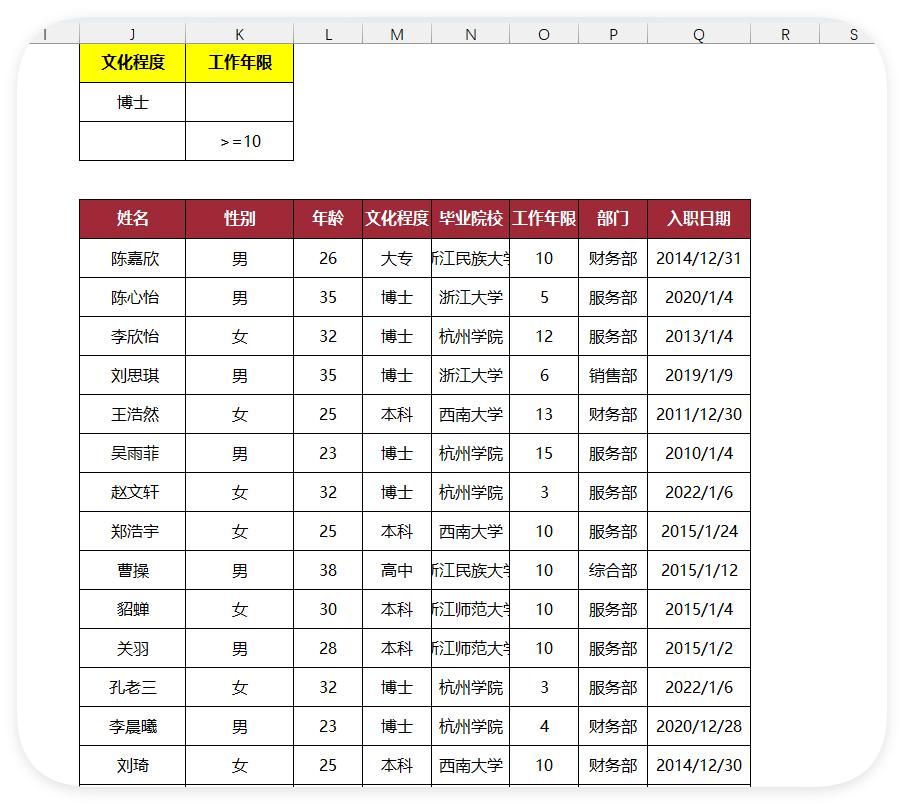Select the name cell 李欣怡
Image resolution: width=904 pixels, height=804 pixels.
[x=132, y=337]
